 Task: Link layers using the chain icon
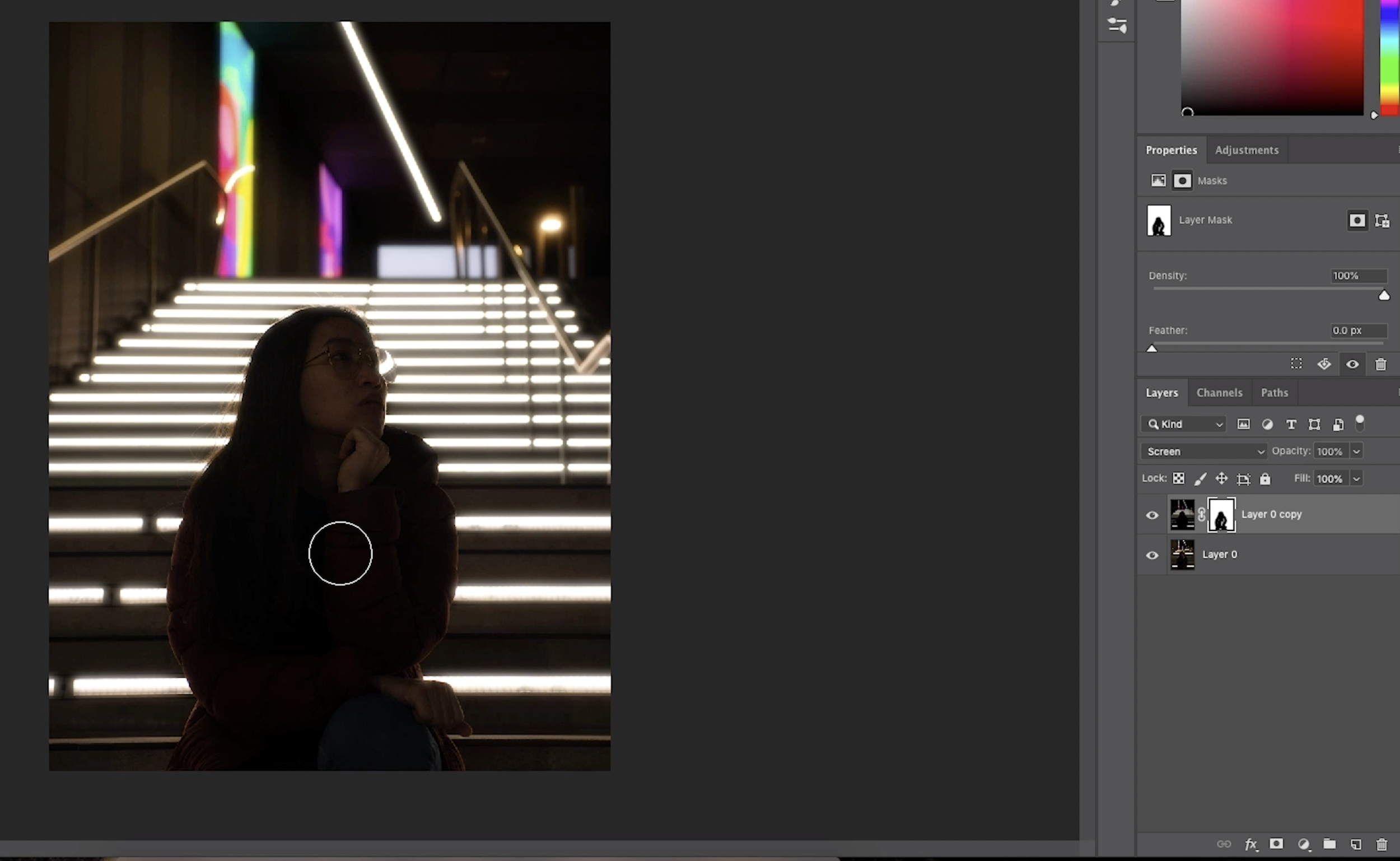pyautogui.click(x=1225, y=845)
